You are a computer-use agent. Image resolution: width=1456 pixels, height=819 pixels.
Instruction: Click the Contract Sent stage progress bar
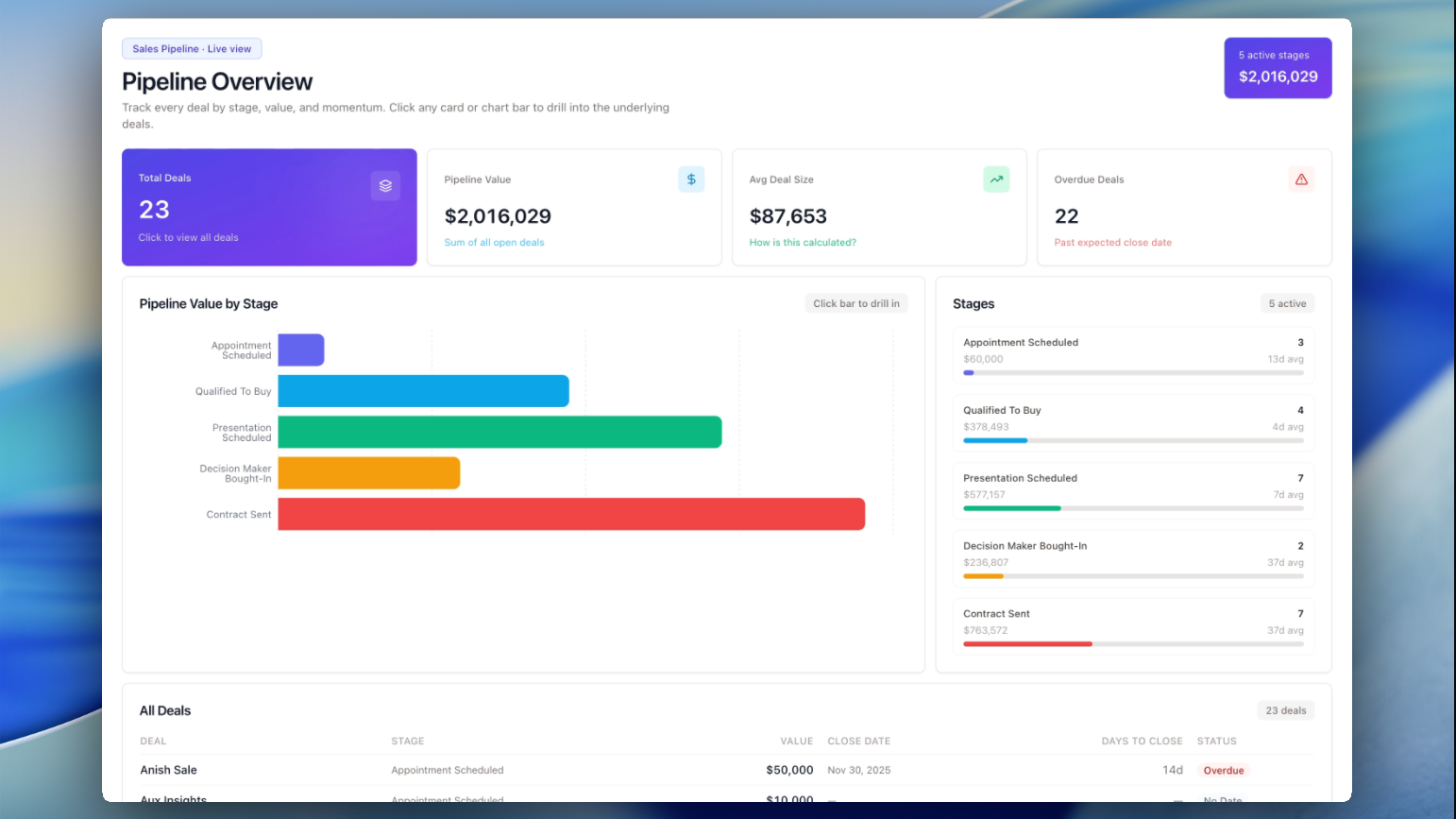(1133, 644)
